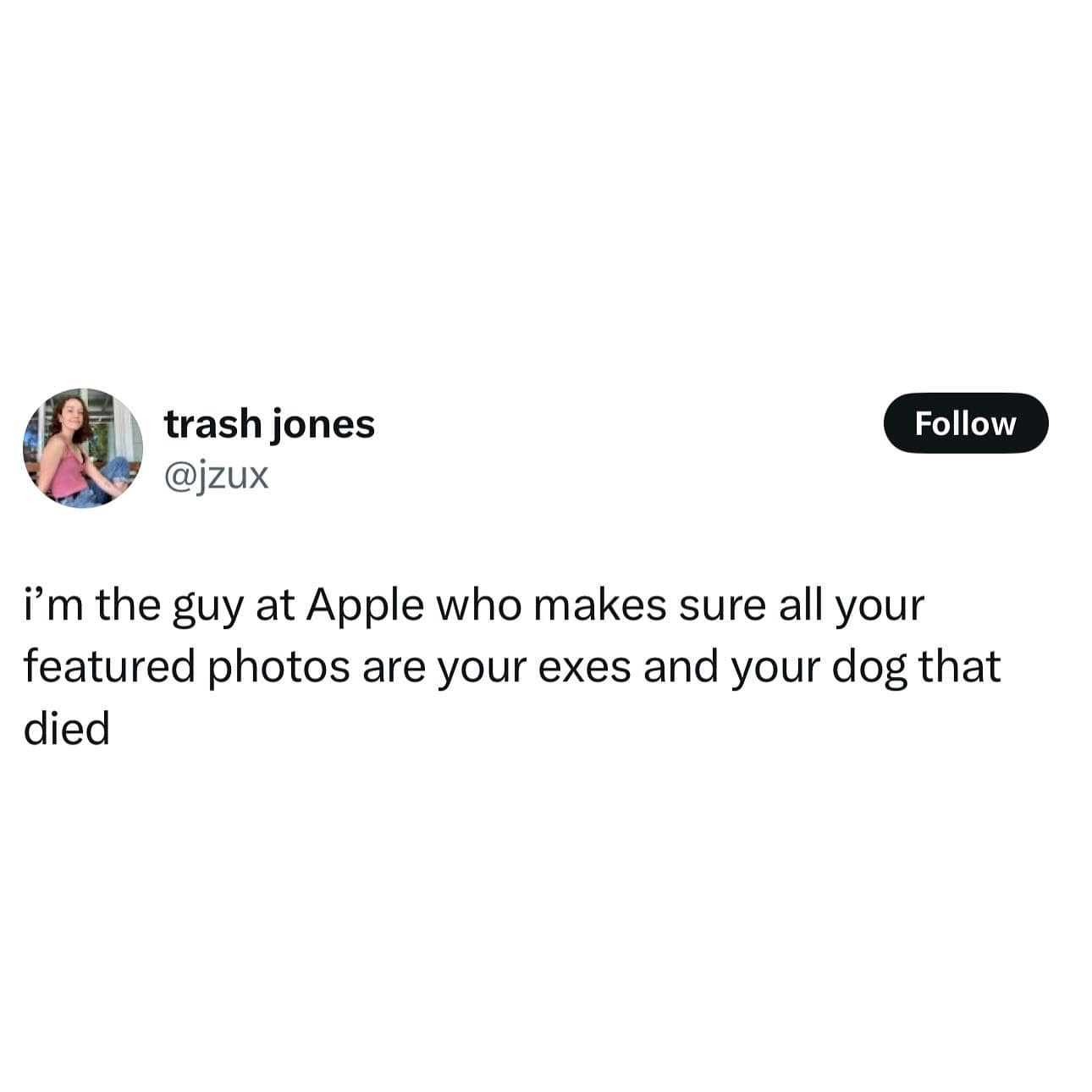
Task: Select the tweet text starting "i'm the guy"
Action: point(512,667)
